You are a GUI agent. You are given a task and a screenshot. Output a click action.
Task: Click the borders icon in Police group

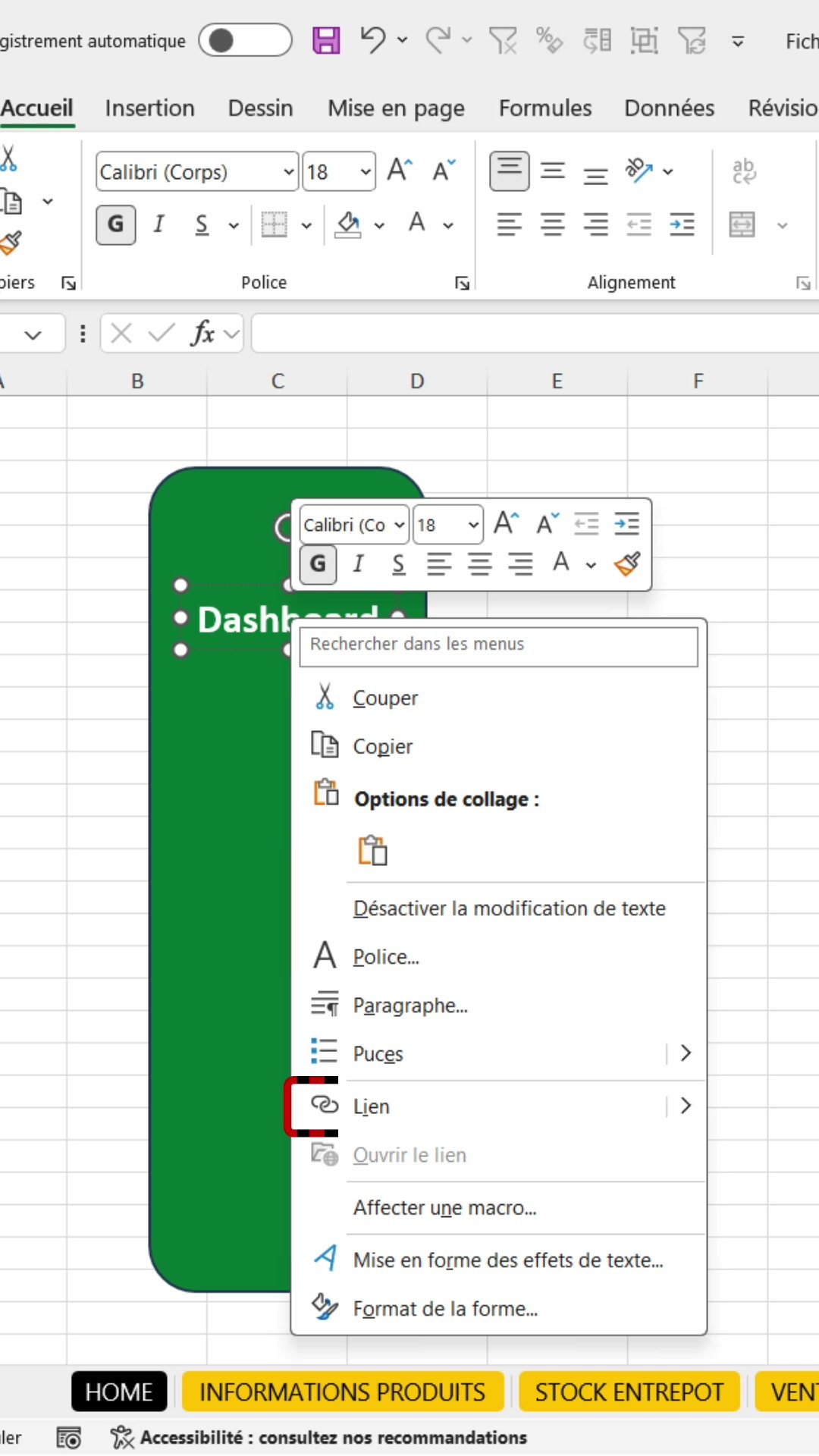(x=274, y=224)
